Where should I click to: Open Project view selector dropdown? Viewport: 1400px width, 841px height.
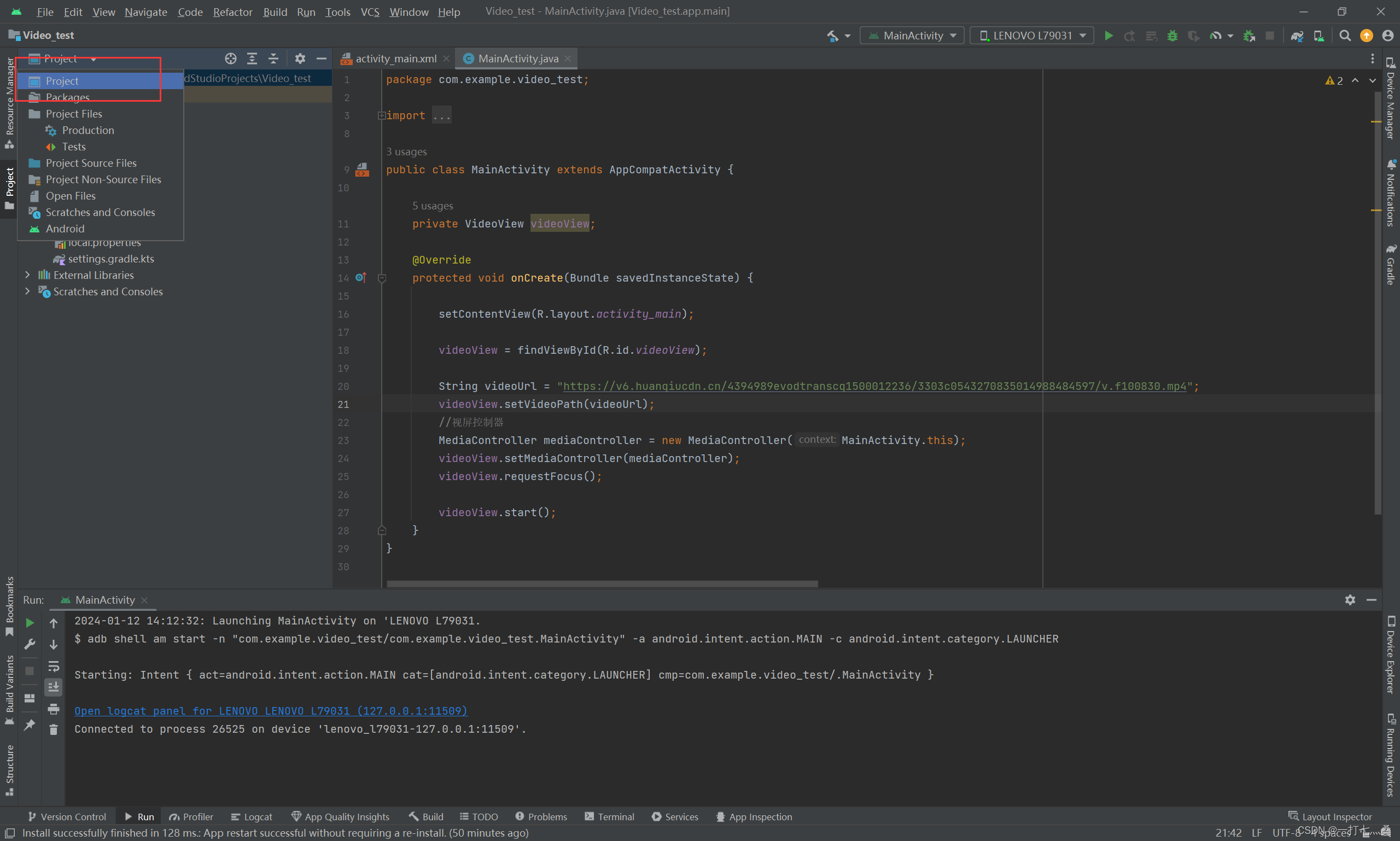coord(62,59)
